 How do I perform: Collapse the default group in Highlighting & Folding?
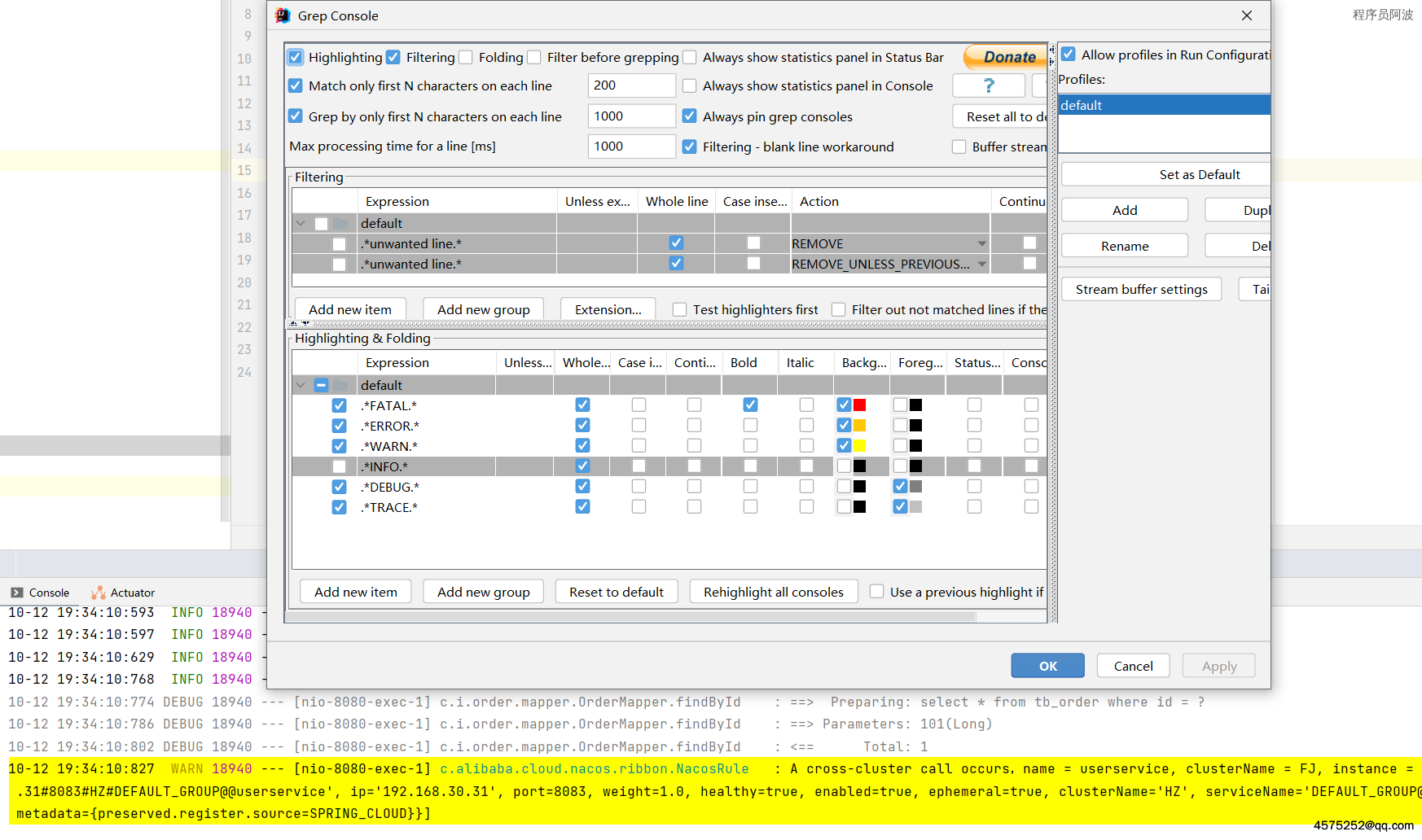coord(301,386)
